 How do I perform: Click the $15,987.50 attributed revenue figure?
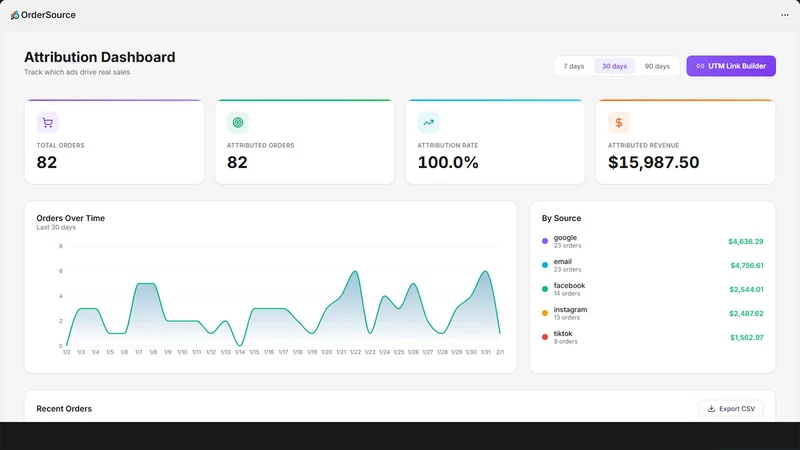653,162
